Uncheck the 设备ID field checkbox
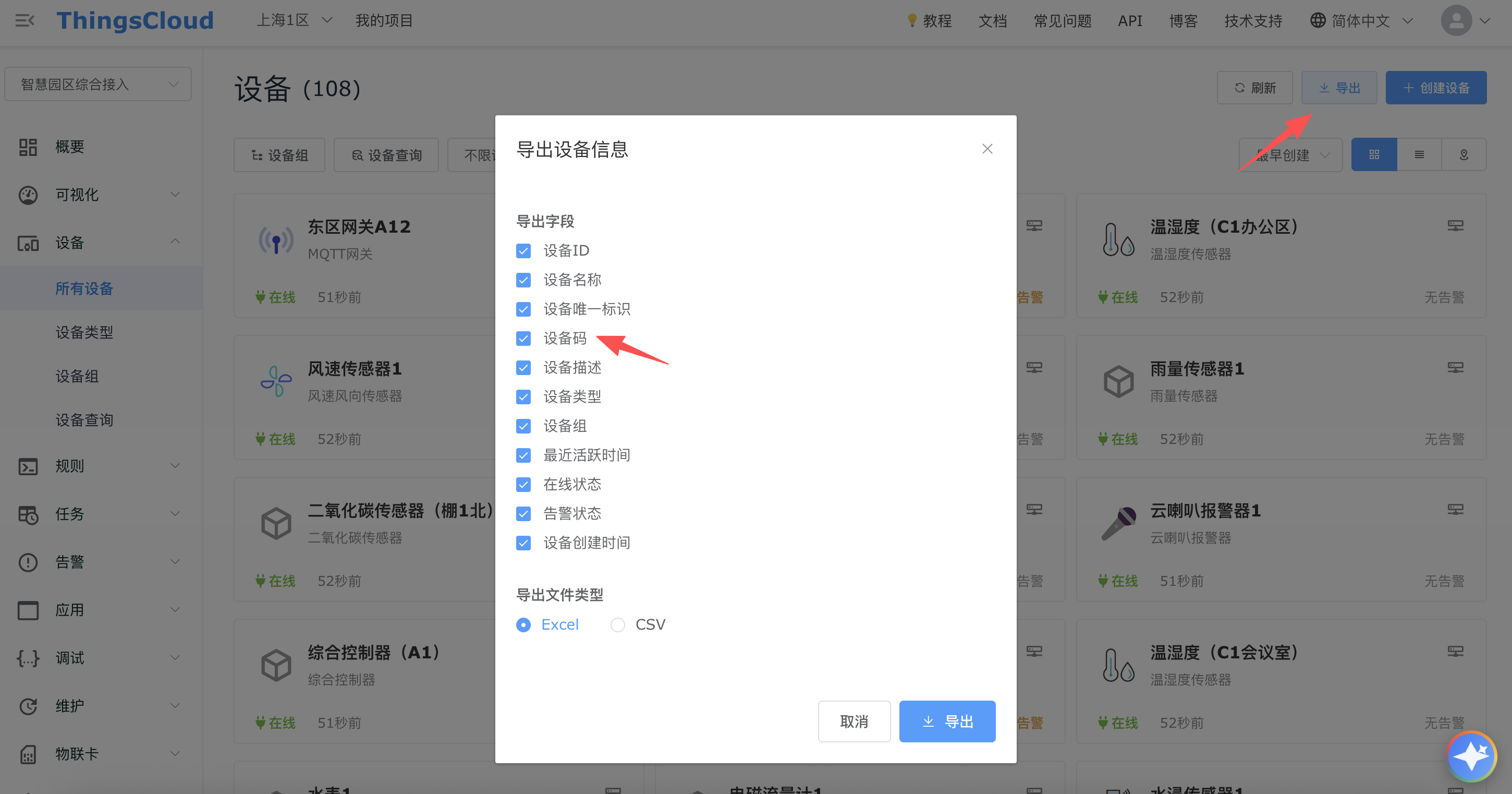Image resolution: width=1512 pixels, height=794 pixels. click(x=523, y=251)
